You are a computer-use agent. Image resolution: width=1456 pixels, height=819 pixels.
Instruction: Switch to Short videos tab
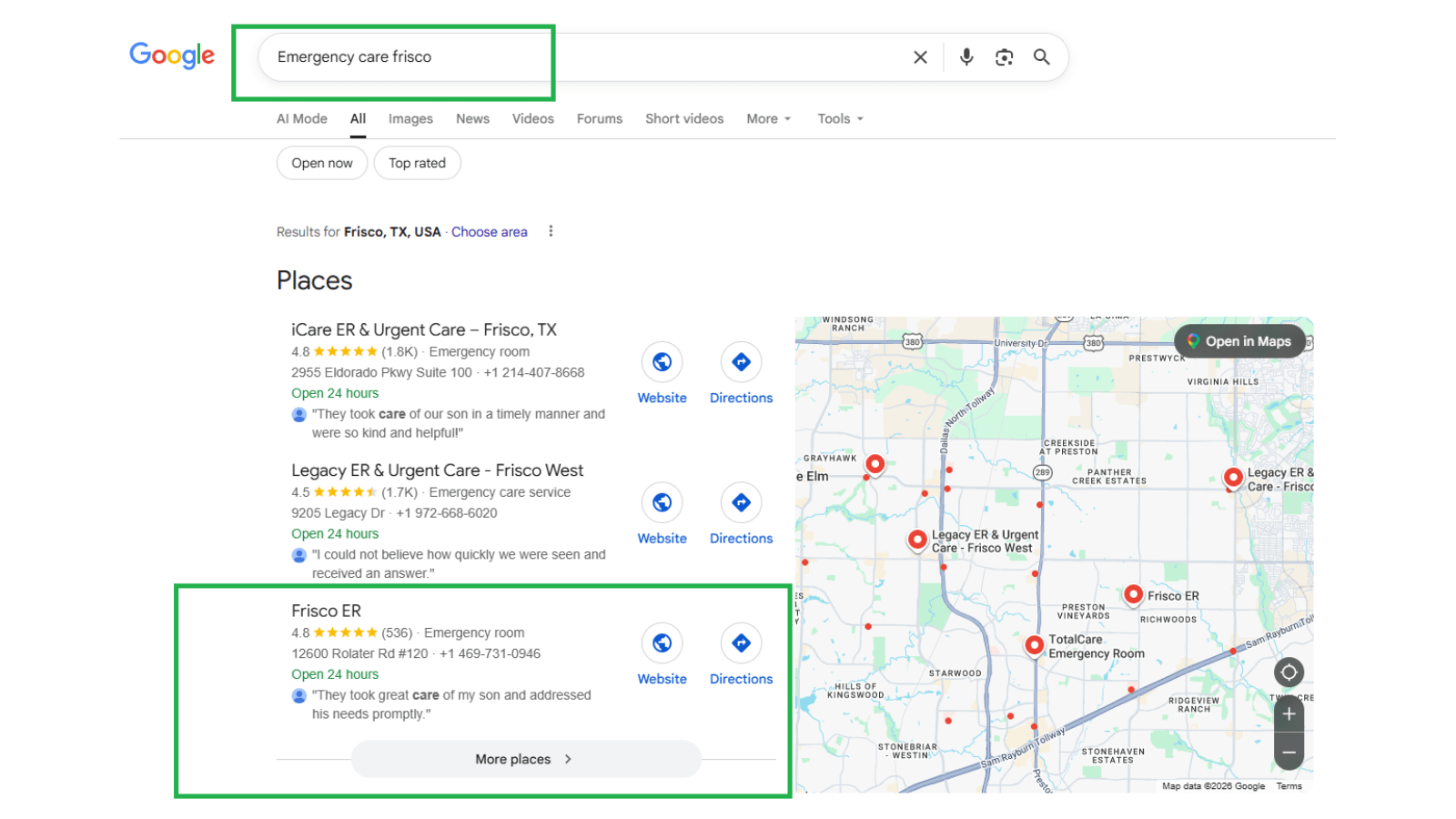pyautogui.click(x=684, y=118)
